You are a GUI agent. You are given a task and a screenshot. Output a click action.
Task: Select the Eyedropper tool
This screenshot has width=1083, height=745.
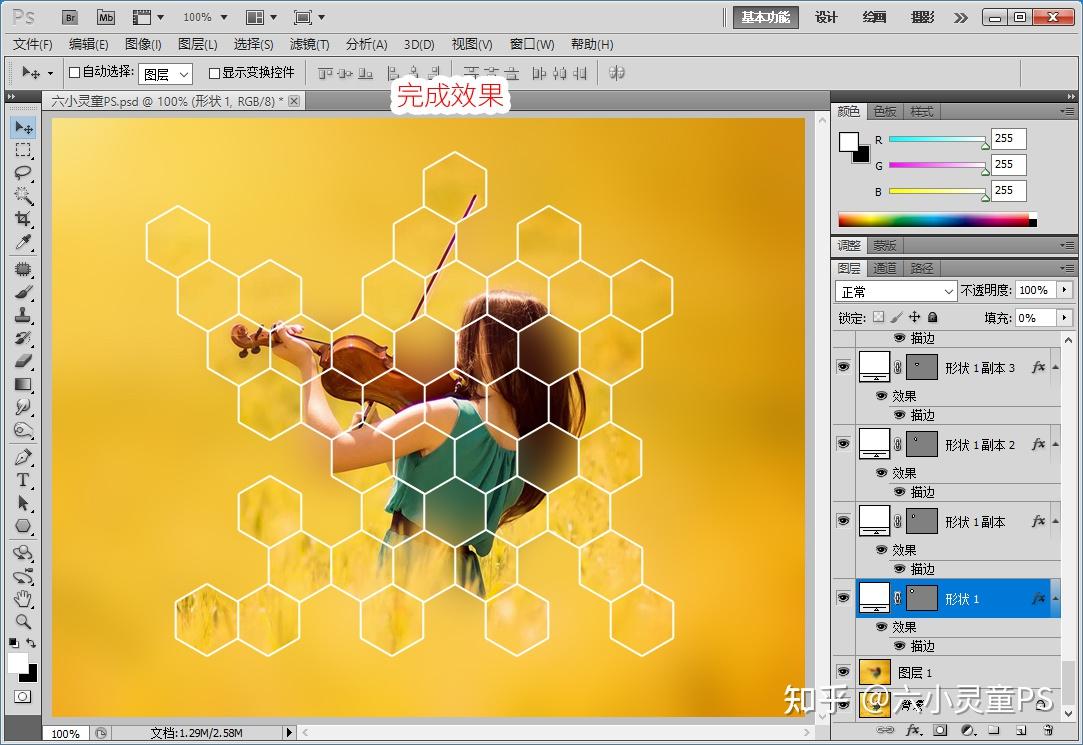(x=23, y=242)
